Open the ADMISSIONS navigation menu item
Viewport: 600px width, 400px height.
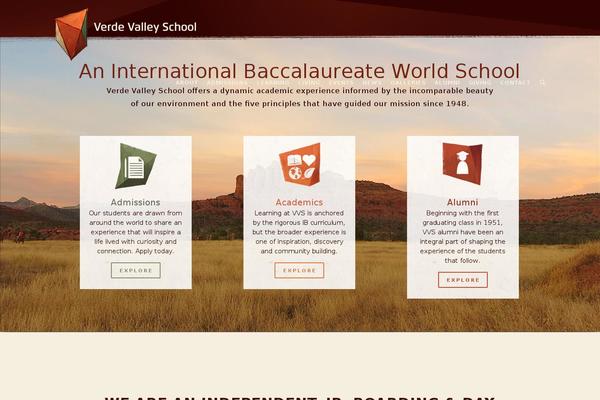(x=227, y=82)
